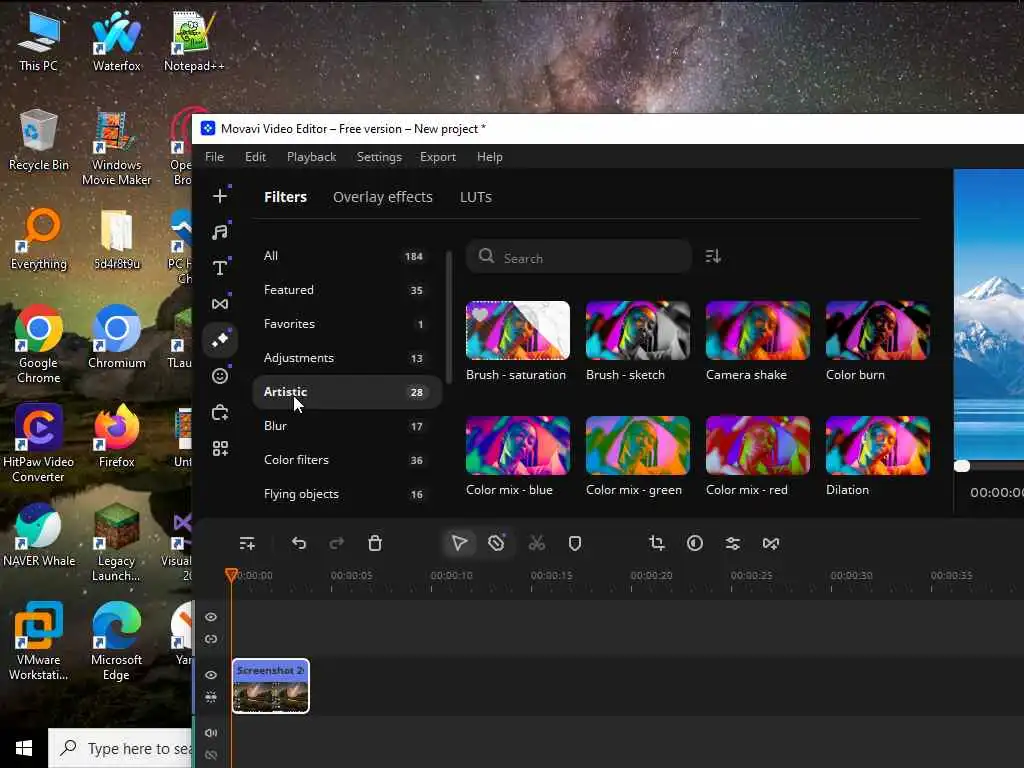Open transition wizard toolbar icon
Viewport: 1024px width, 768px height.
tap(771, 543)
